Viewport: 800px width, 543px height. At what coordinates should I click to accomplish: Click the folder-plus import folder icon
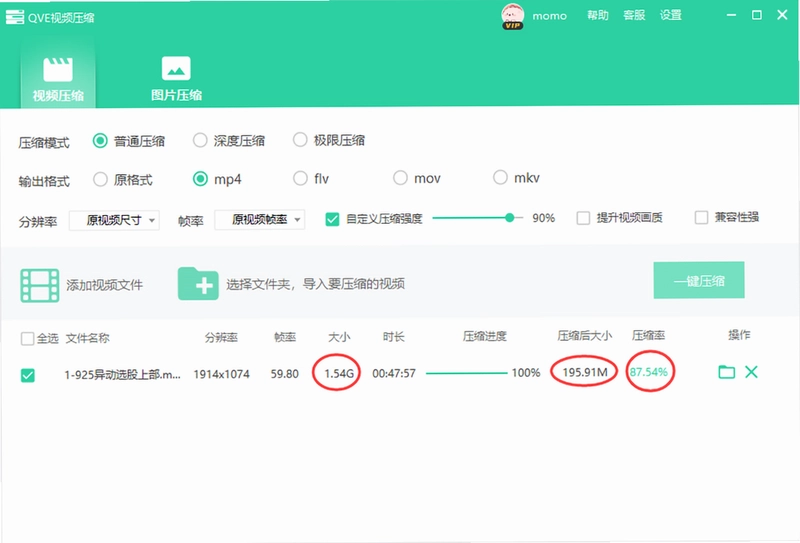pos(198,284)
